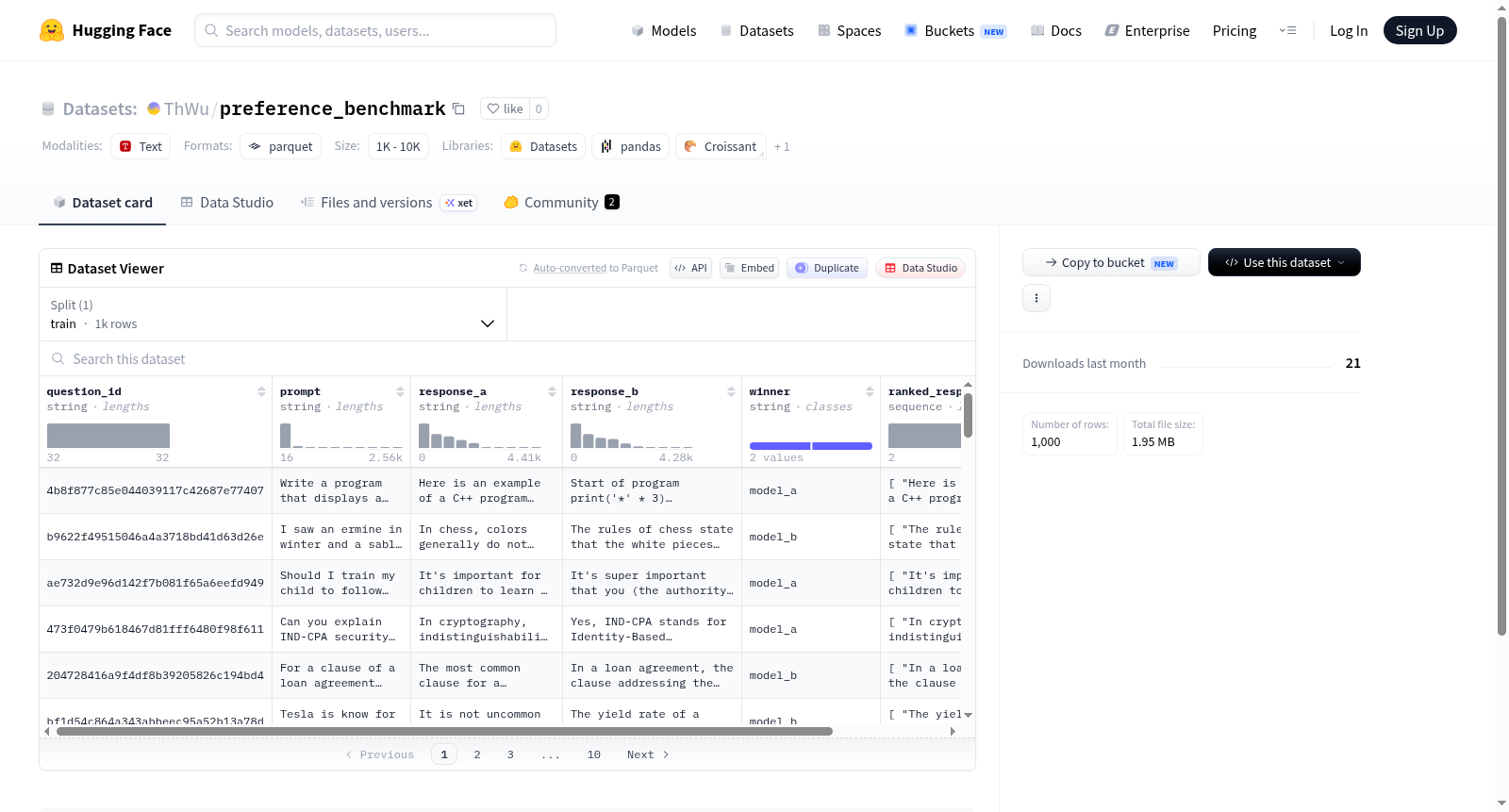Copy dataset name with the copy icon
Viewport: 1509px width, 812px height.
point(458,108)
